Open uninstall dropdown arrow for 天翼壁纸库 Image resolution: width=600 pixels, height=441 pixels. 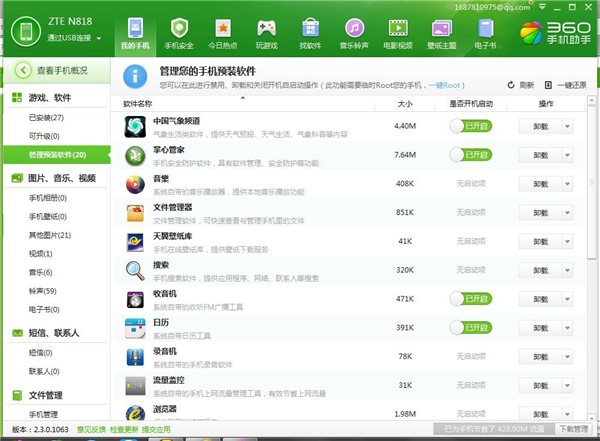tap(567, 242)
